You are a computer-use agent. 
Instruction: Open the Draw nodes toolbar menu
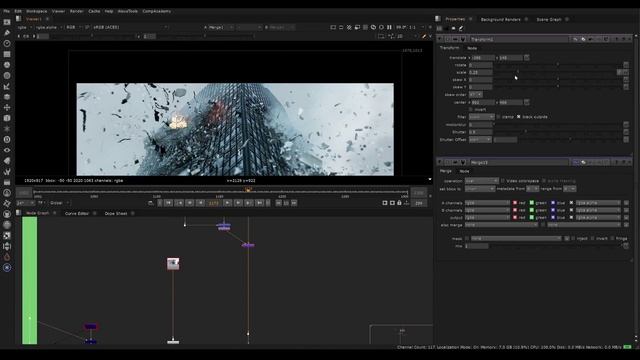7,33
